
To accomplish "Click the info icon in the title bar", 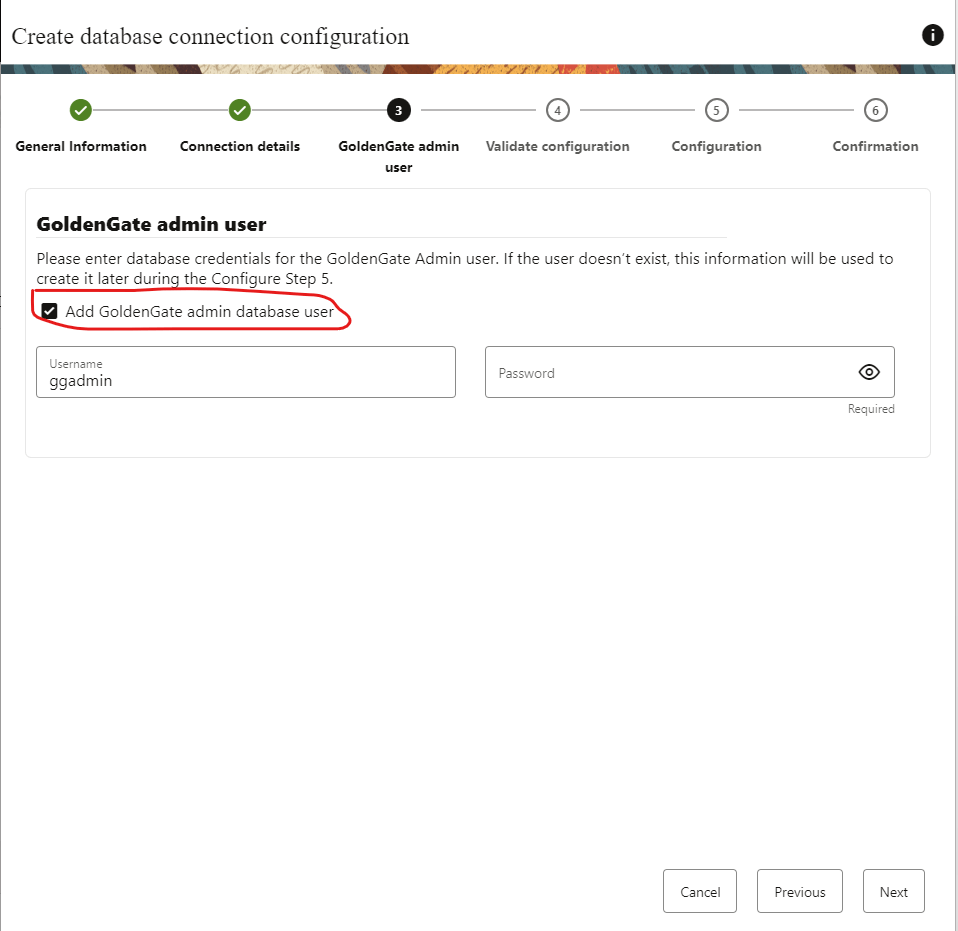I will (x=932, y=36).
